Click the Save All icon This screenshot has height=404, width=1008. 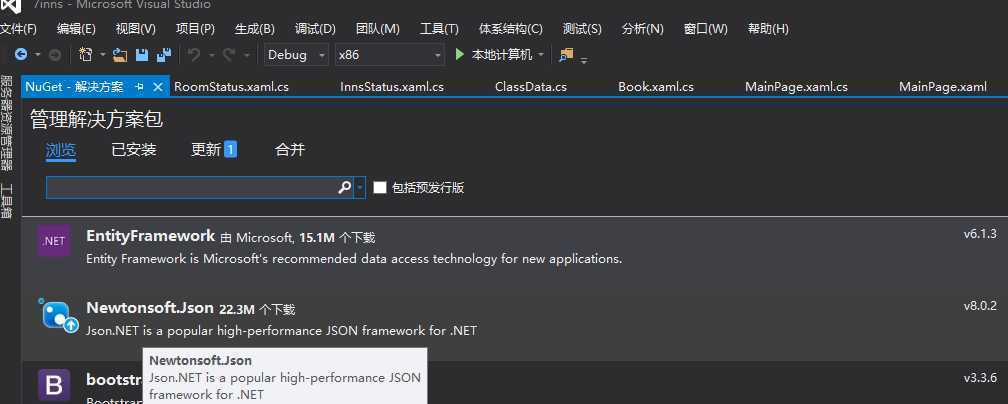tap(164, 55)
